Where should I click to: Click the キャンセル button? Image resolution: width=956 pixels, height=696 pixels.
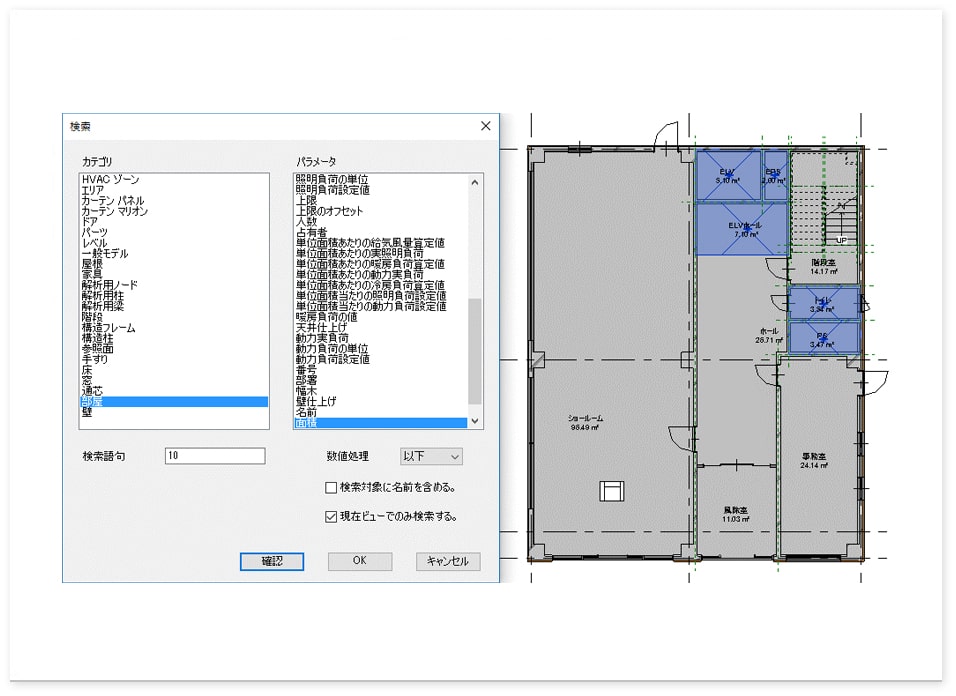[x=448, y=561]
